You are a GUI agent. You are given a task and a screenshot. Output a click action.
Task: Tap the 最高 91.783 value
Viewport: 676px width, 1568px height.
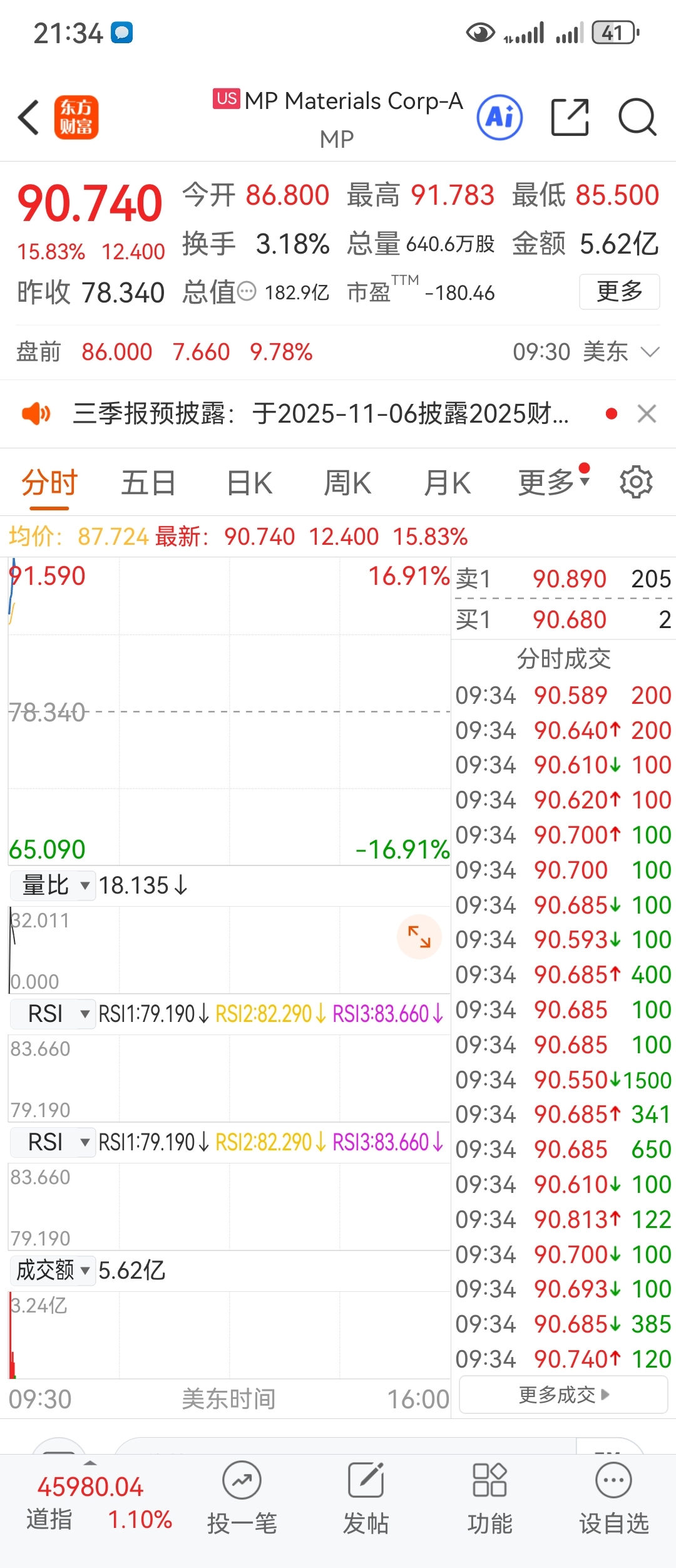tap(421, 195)
